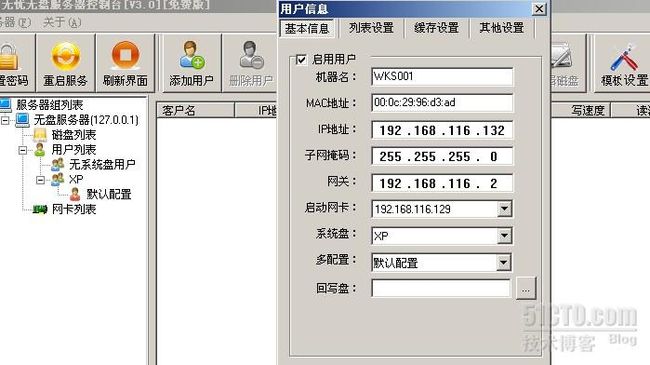Select 磁盘列表 text in the tree

[x=74, y=135]
